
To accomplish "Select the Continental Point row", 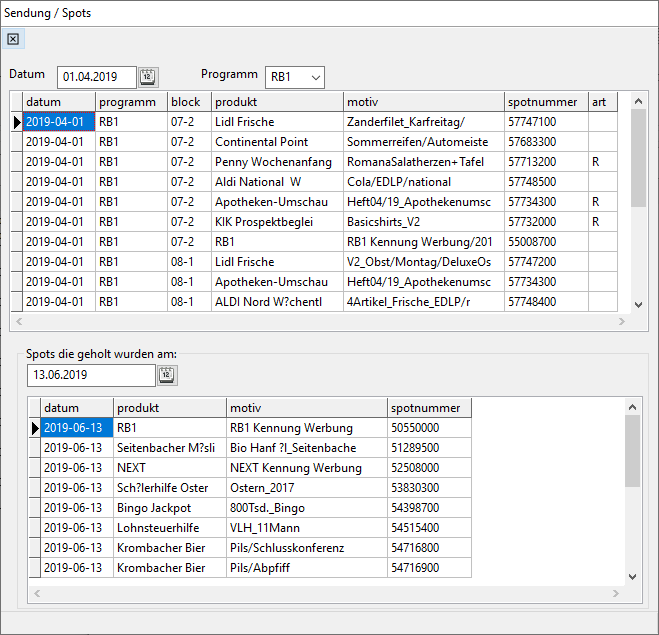I will click(261, 142).
